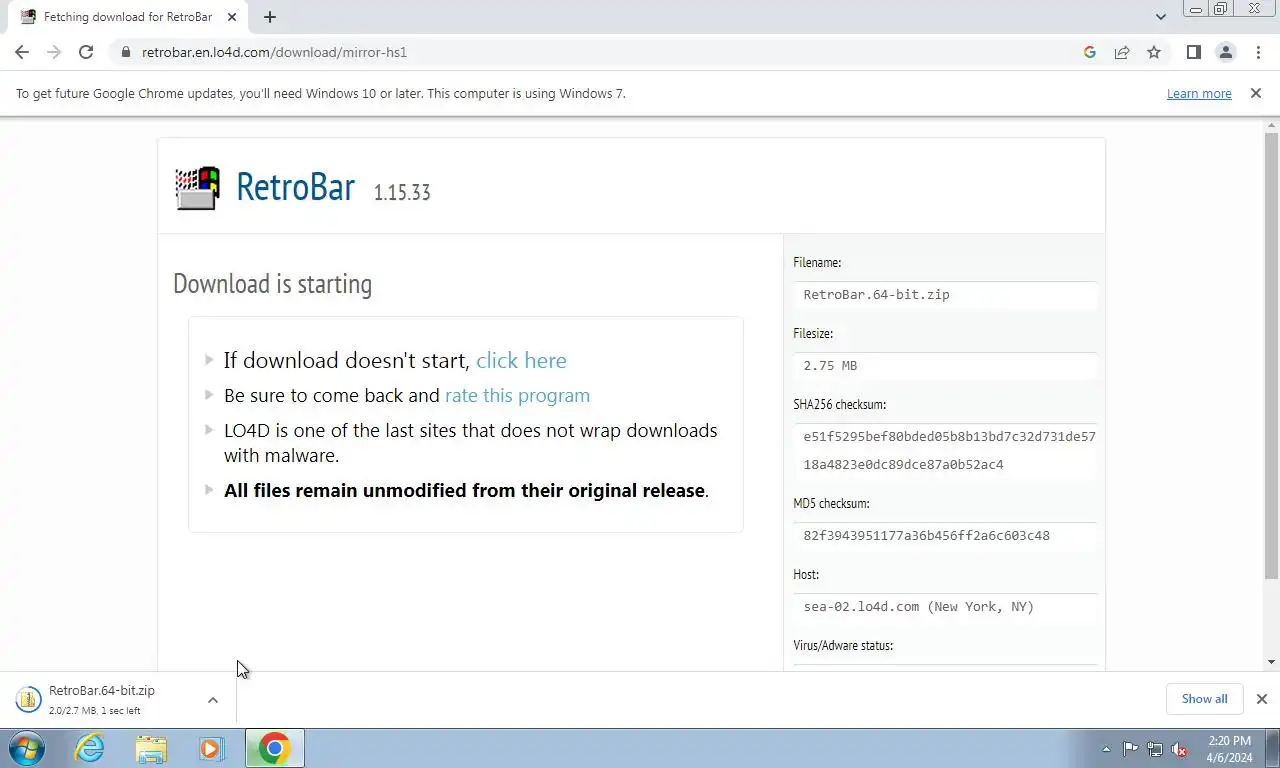Go back to the previous page
The height and width of the screenshot is (768, 1280).
pyautogui.click(x=22, y=52)
